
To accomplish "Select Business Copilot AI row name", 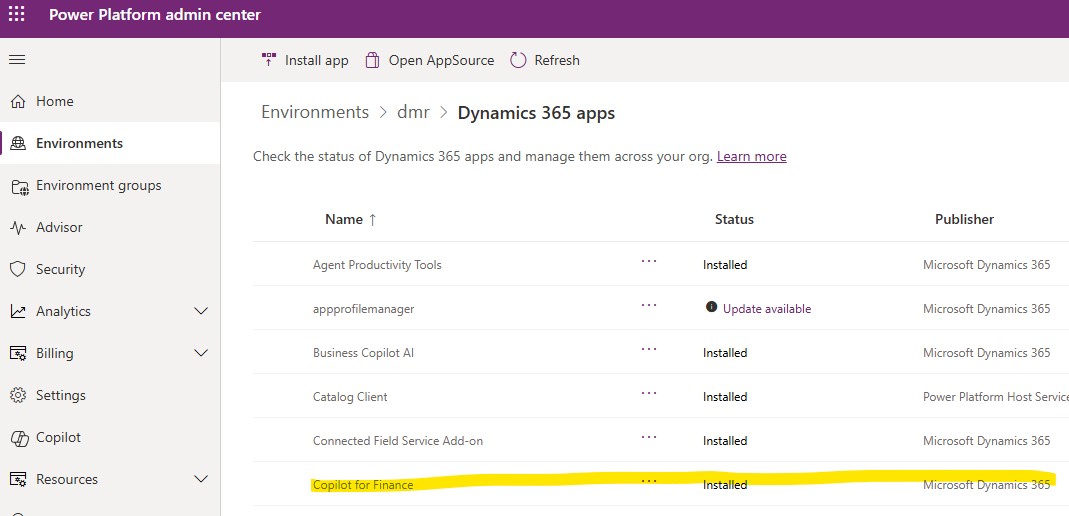I will click(x=363, y=352).
